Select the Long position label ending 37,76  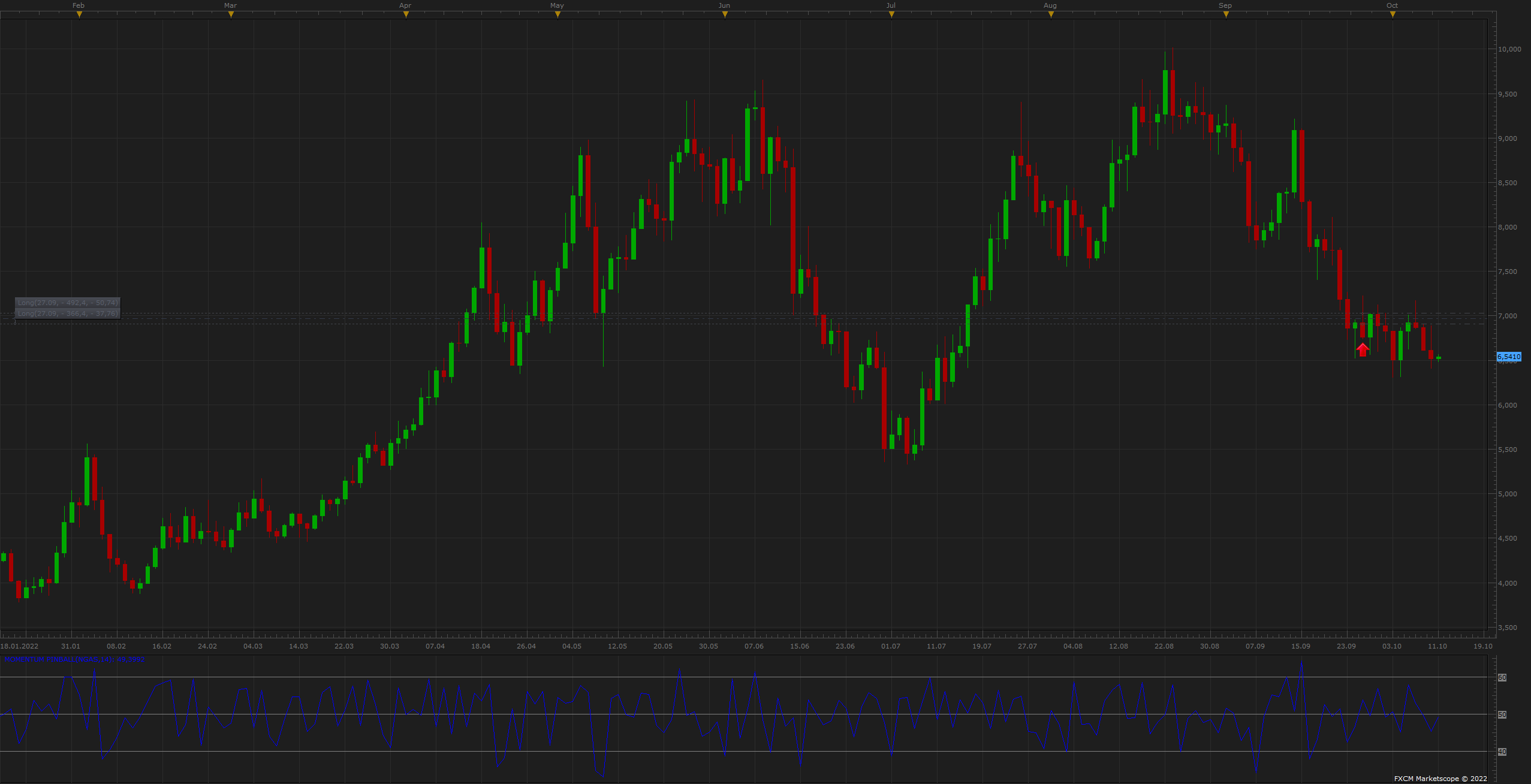point(68,313)
